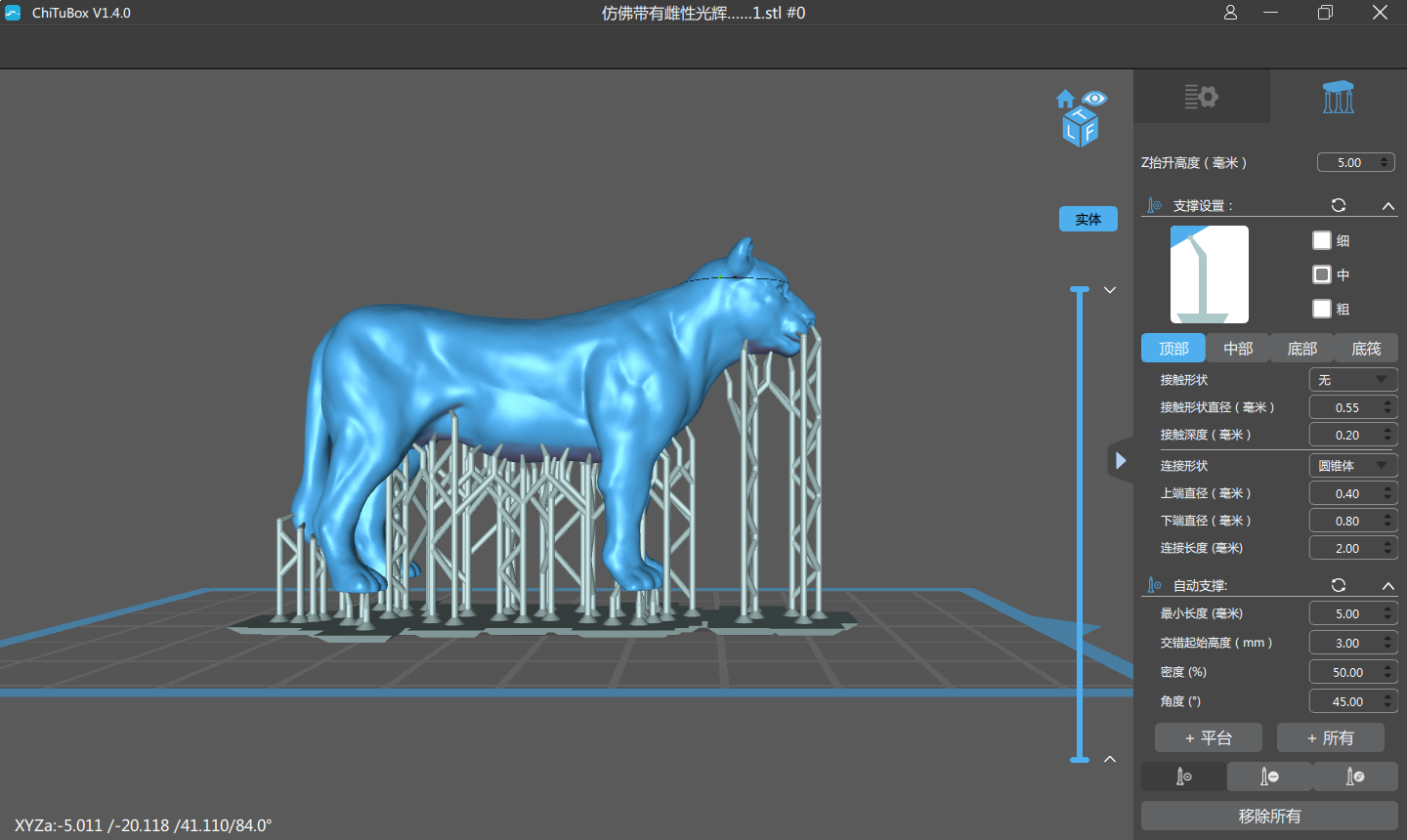Click the 支撑设置 section icon
This screenshot has height=840, width=1407.
pyautogui.click(x=1154, y=205)
